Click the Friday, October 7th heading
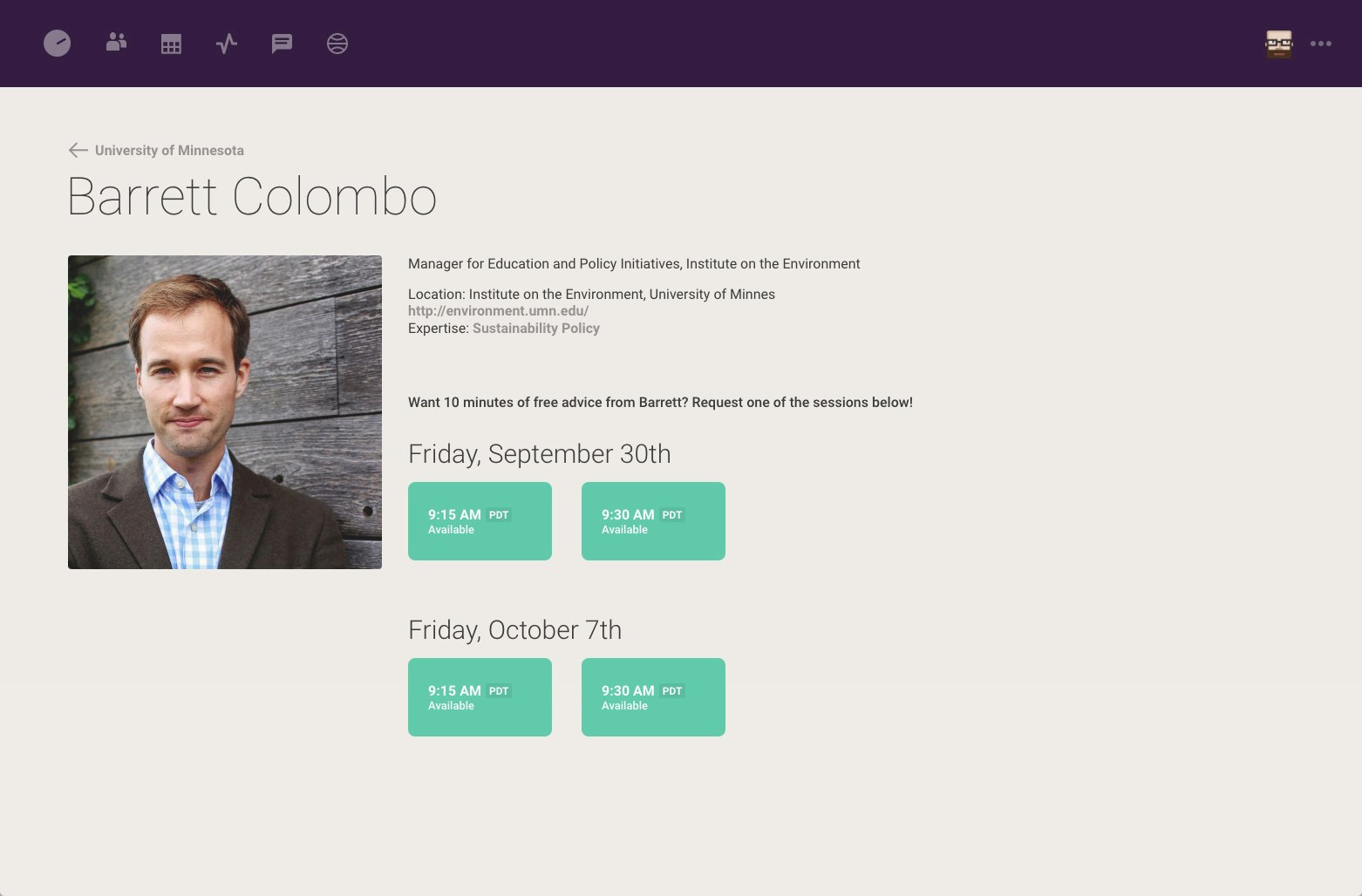1362x896 pixels. (x=515, y=630)
